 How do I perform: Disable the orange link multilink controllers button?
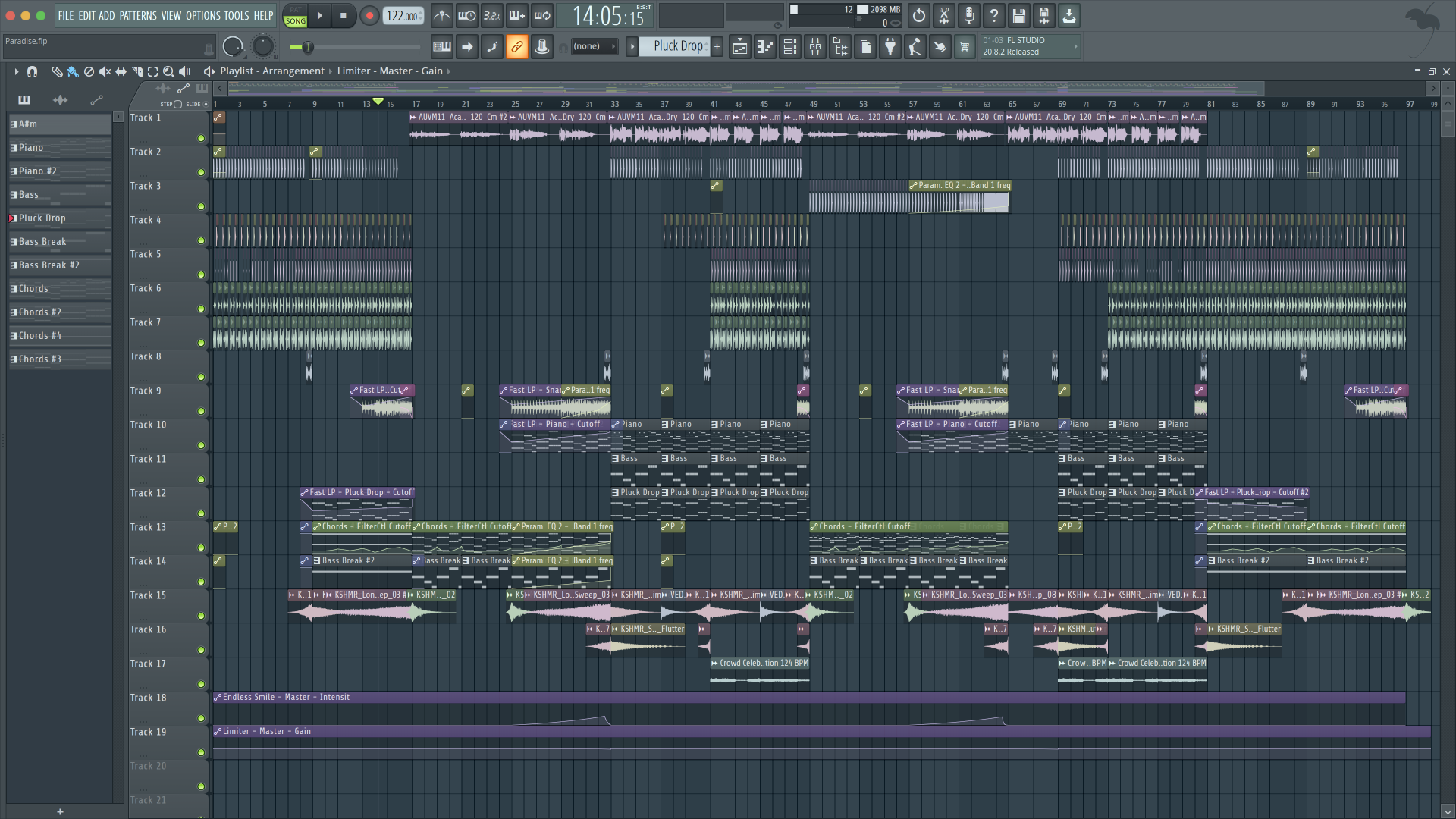click(x=517, y=47)
